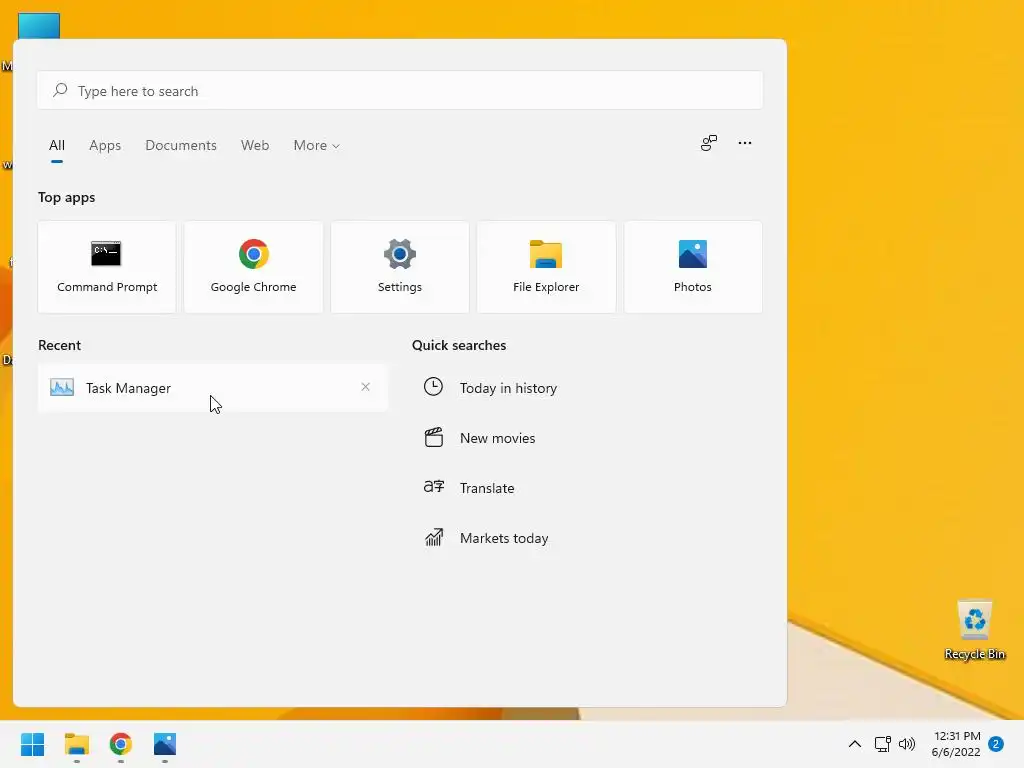Click the New movies clapperboard icon
This screenshot has width=1024, height=768.
434,437
